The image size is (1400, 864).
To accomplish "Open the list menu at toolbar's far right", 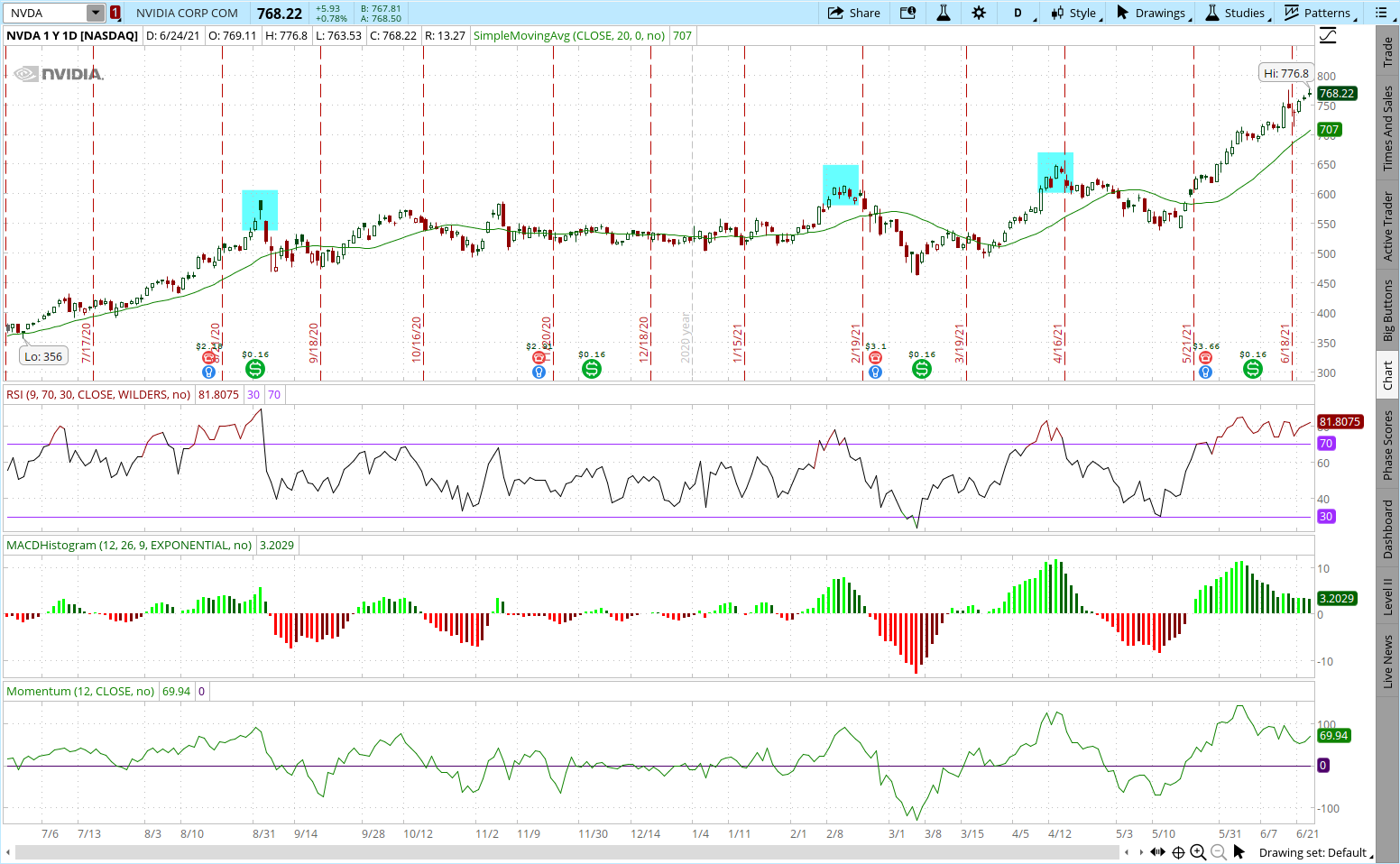I will coord(1382,13).
